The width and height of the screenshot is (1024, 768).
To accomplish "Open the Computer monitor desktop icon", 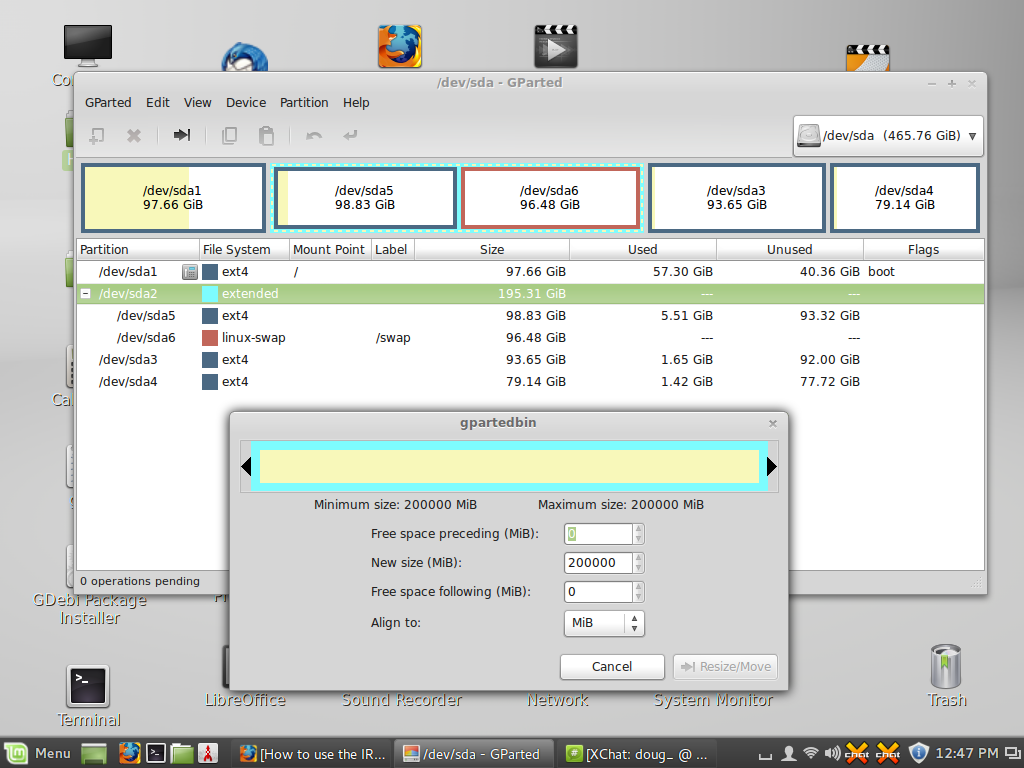I will point(88,46).
